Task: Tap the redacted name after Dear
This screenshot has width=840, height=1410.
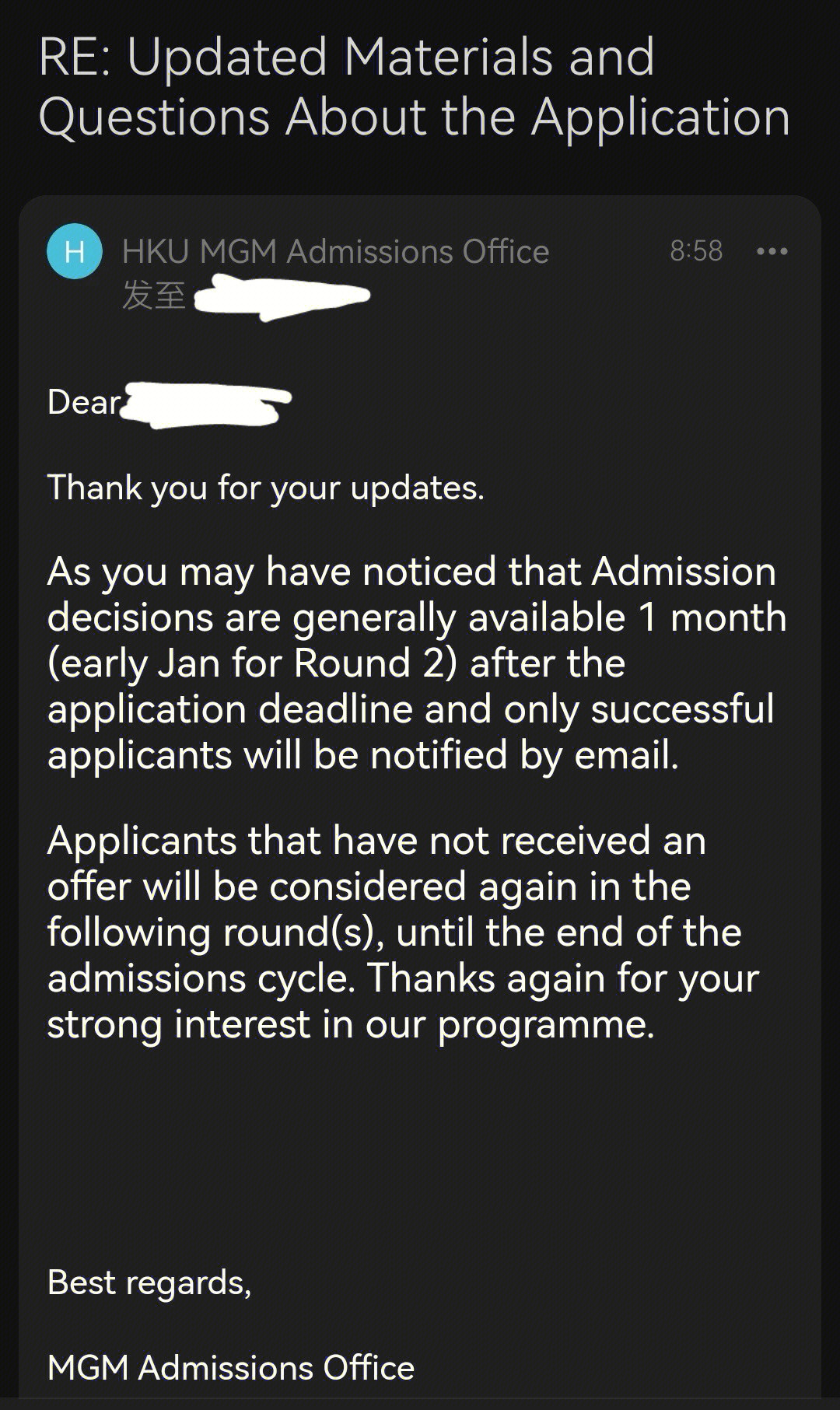Action: point(206,404)
